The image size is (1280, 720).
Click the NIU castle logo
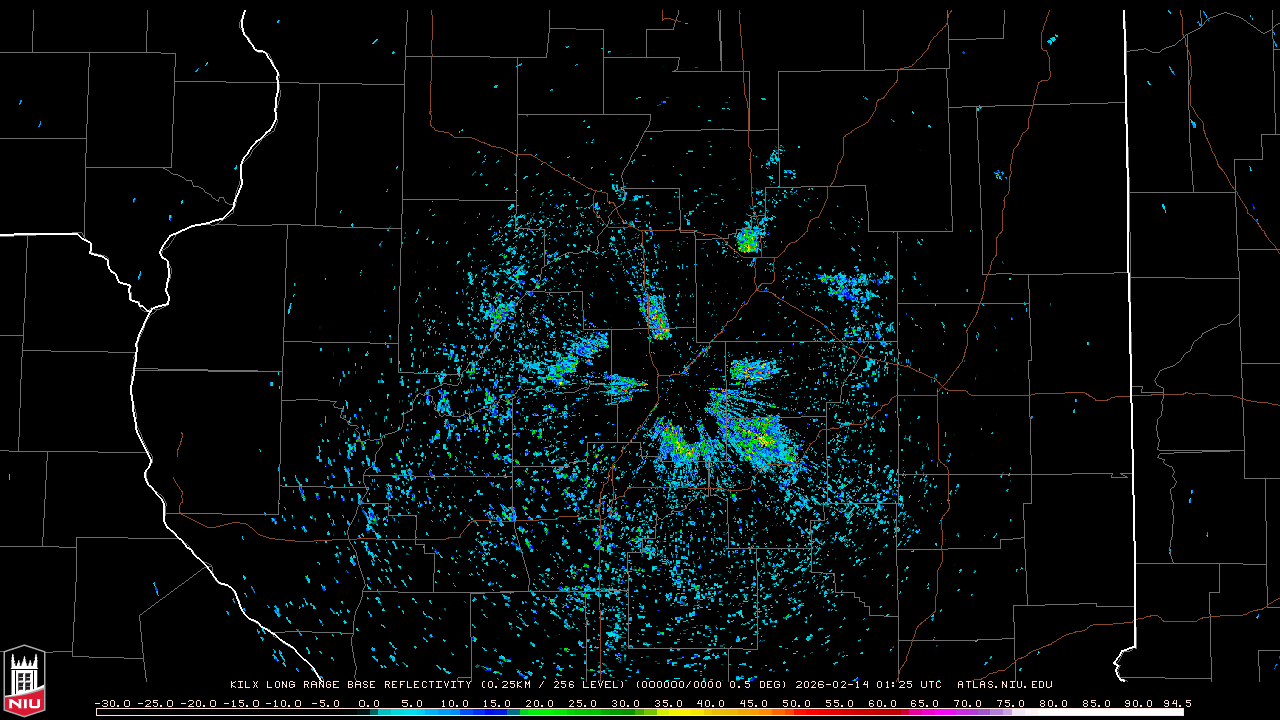[x=24, y=682]
